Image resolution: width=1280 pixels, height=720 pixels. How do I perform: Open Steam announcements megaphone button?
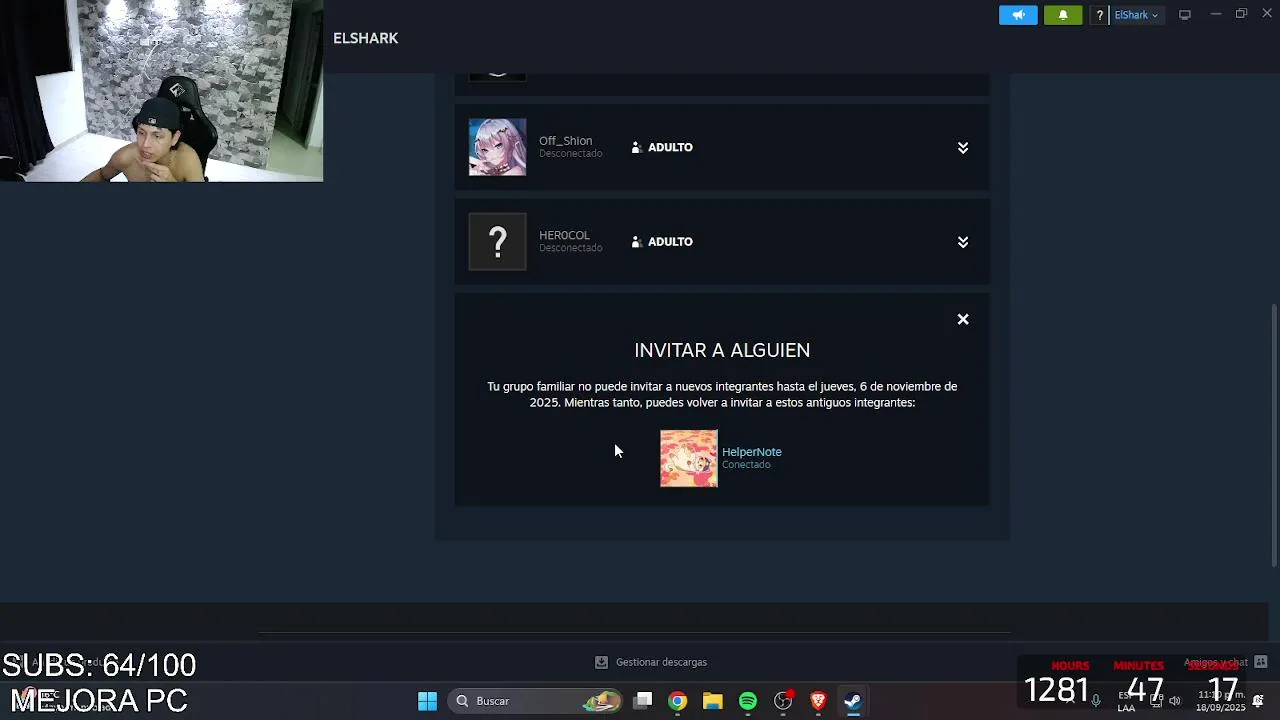[1018, 15]
